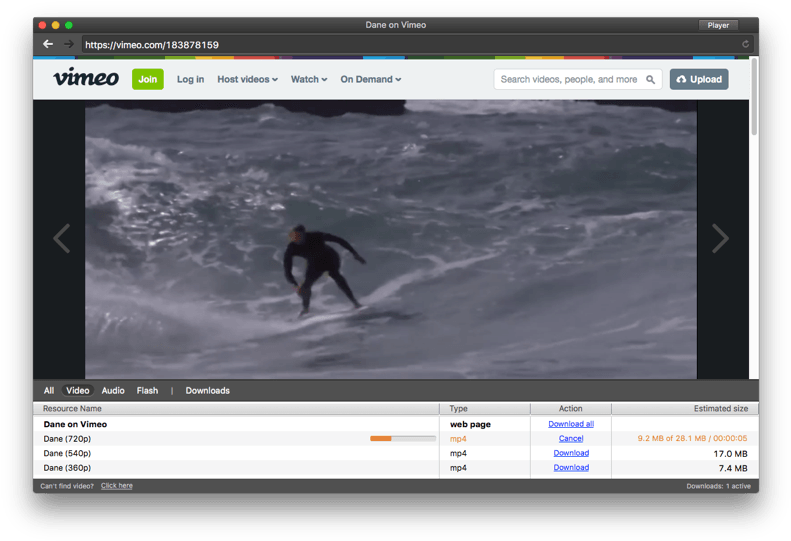Image resolution: width=791 pixels, height=541 pixels.
Task: Open the Click here link for missing video
Action: (117, 485)
